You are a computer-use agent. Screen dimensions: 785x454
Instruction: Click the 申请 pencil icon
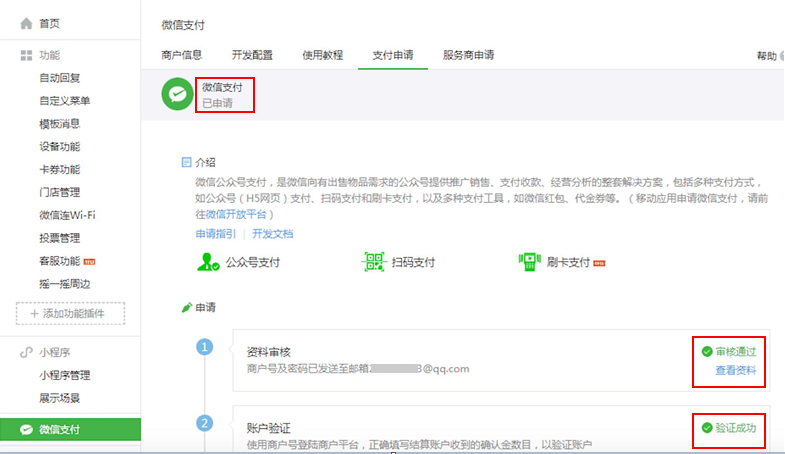click(187, 307)
